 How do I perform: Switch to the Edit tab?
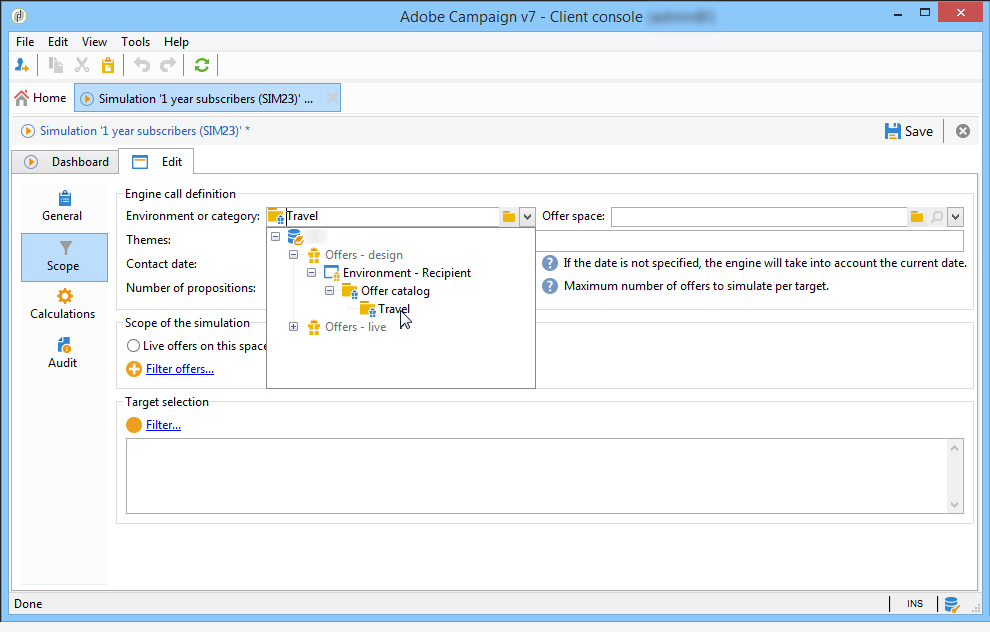(157, 162)
